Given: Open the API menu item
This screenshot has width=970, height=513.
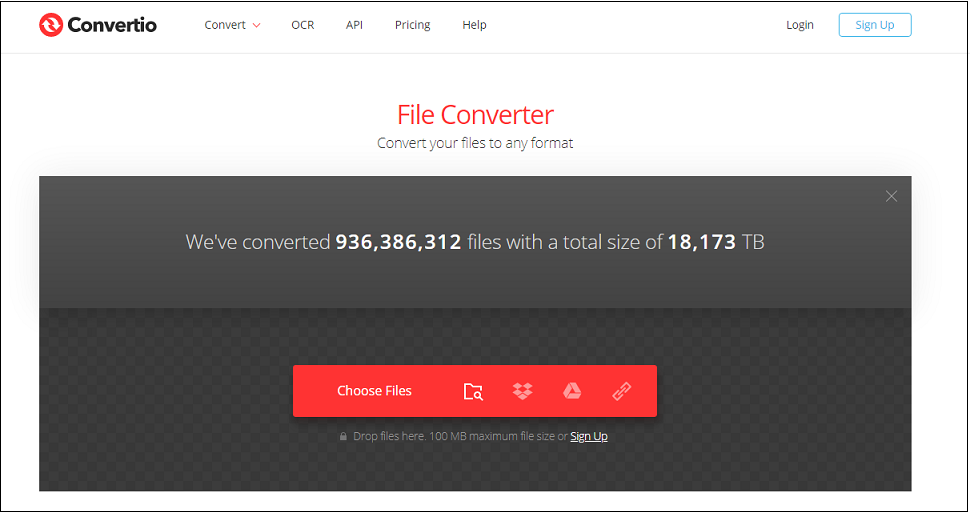Looking at the screenshot, I should click(x=354, y=25).
